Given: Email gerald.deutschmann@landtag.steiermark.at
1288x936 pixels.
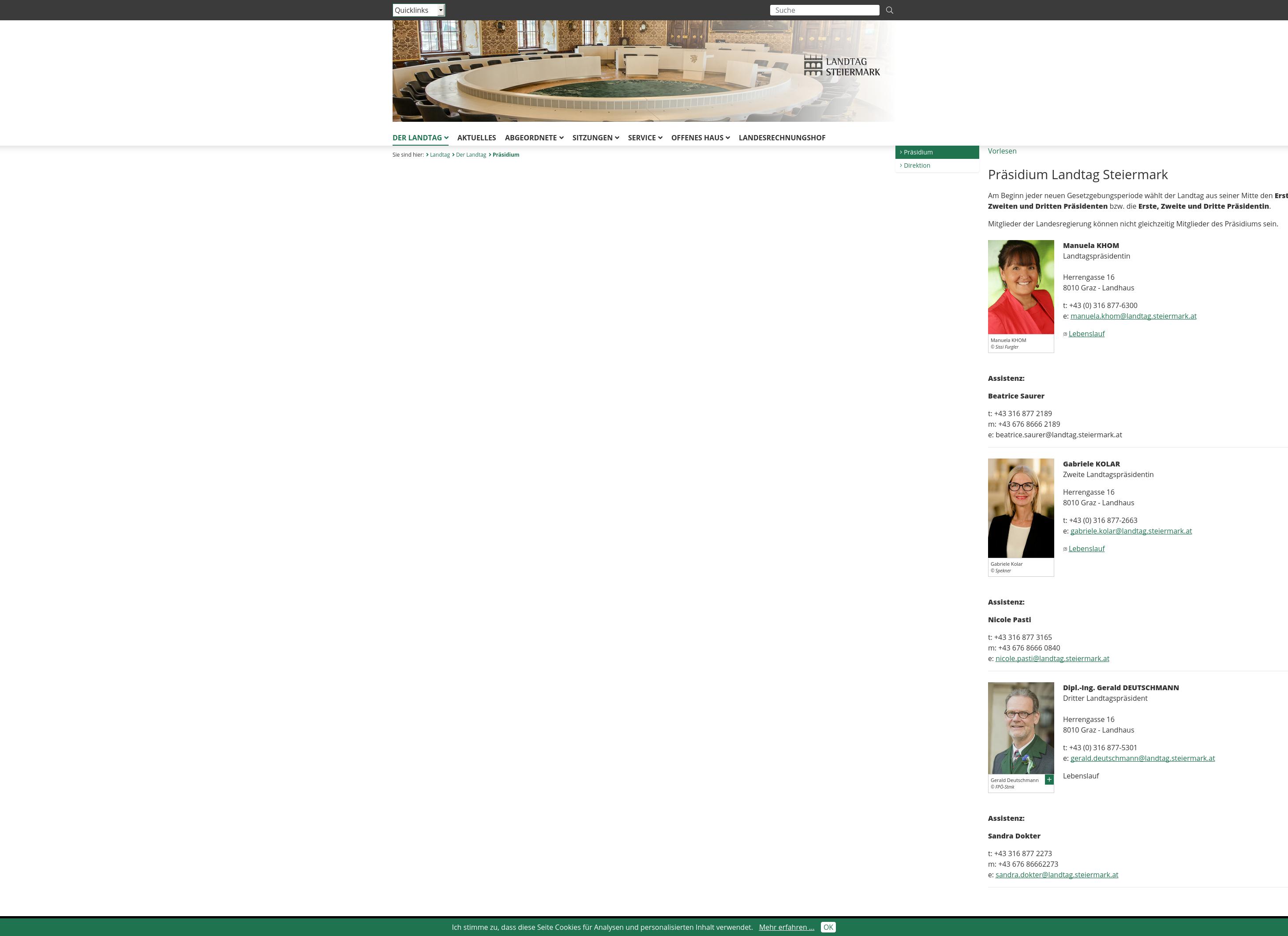Looking at the screenshot, I should click(1142, 758).
